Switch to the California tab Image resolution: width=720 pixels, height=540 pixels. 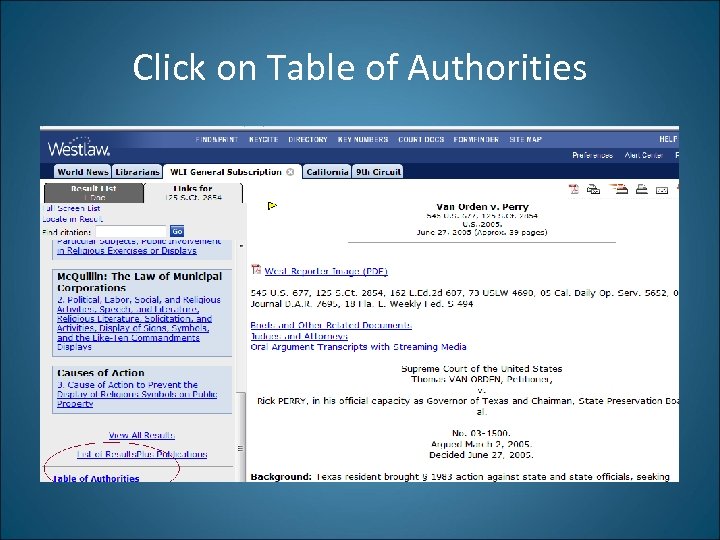coord(327,172)
